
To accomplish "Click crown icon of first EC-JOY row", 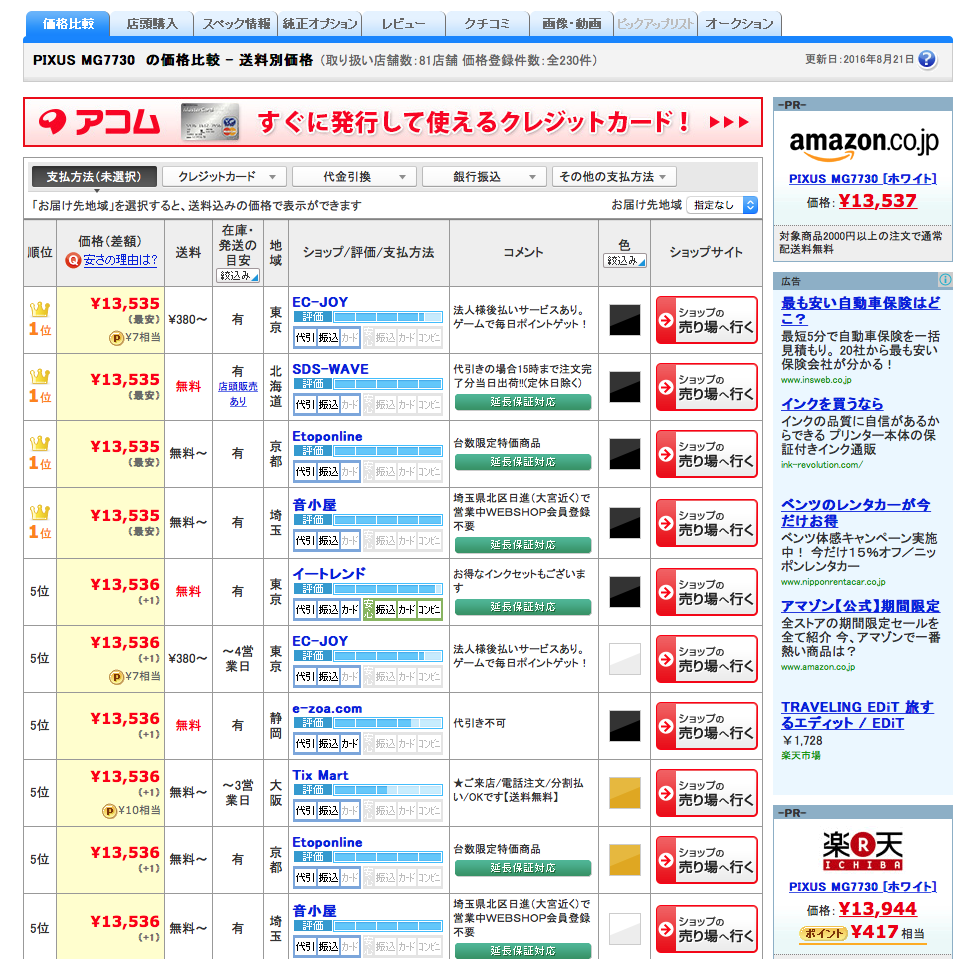I will [40, 309].
